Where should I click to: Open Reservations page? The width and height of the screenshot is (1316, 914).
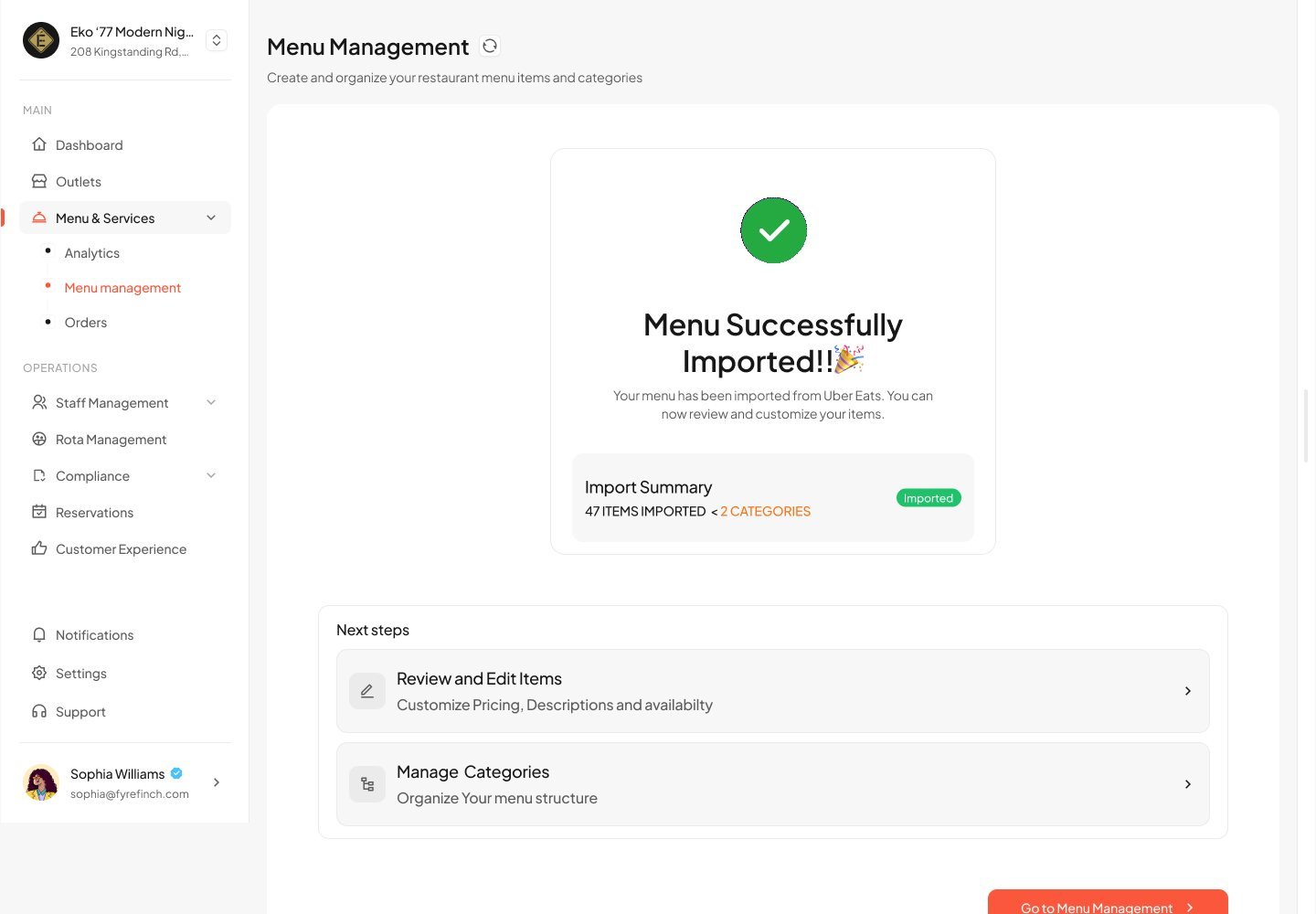(x=125, y=512)
